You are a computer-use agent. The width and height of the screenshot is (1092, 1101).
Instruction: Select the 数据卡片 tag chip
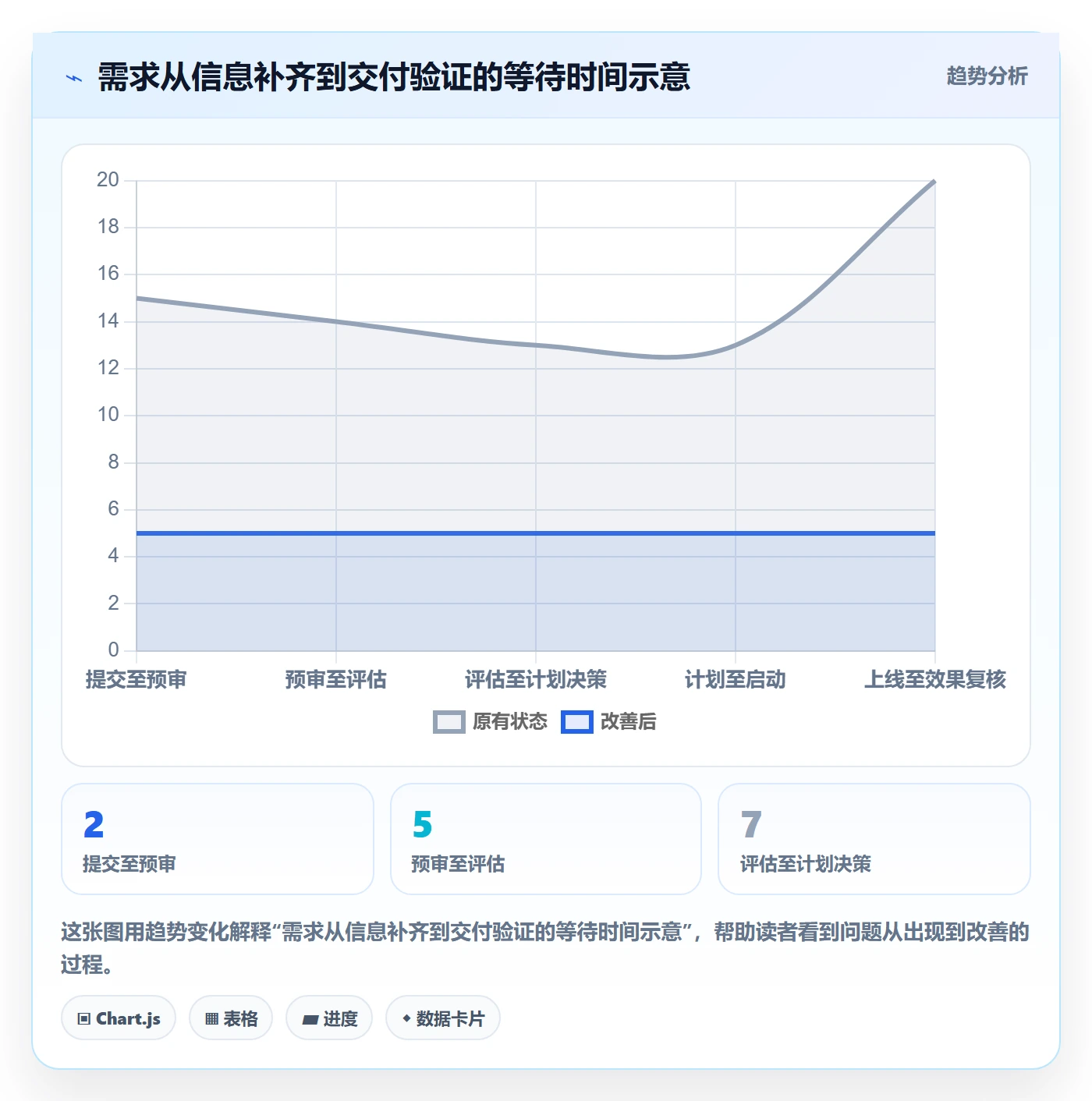pyautogui.click(x=443, y=1018)
